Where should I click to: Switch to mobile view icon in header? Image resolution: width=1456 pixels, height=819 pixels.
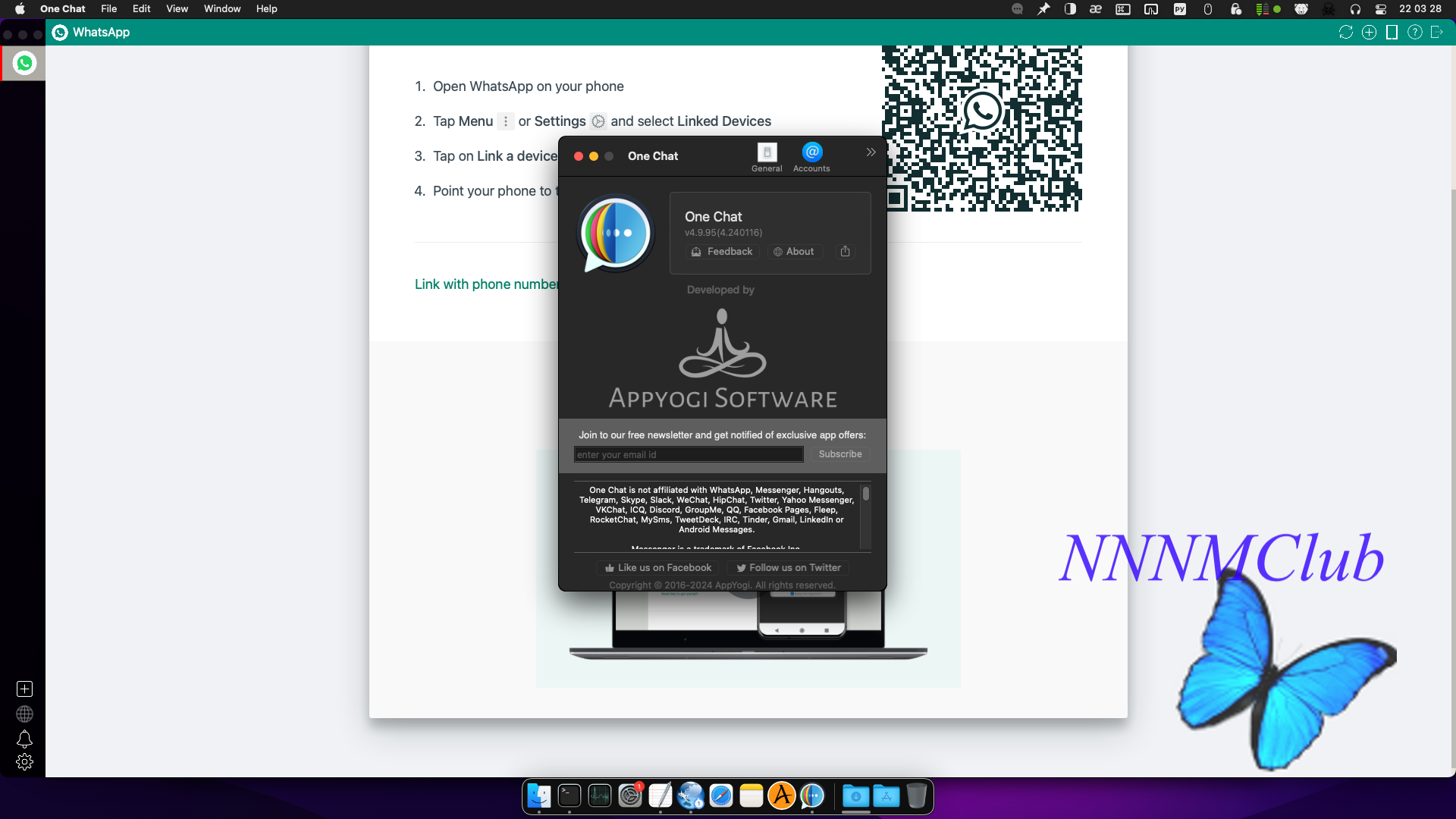(1392, 32)
